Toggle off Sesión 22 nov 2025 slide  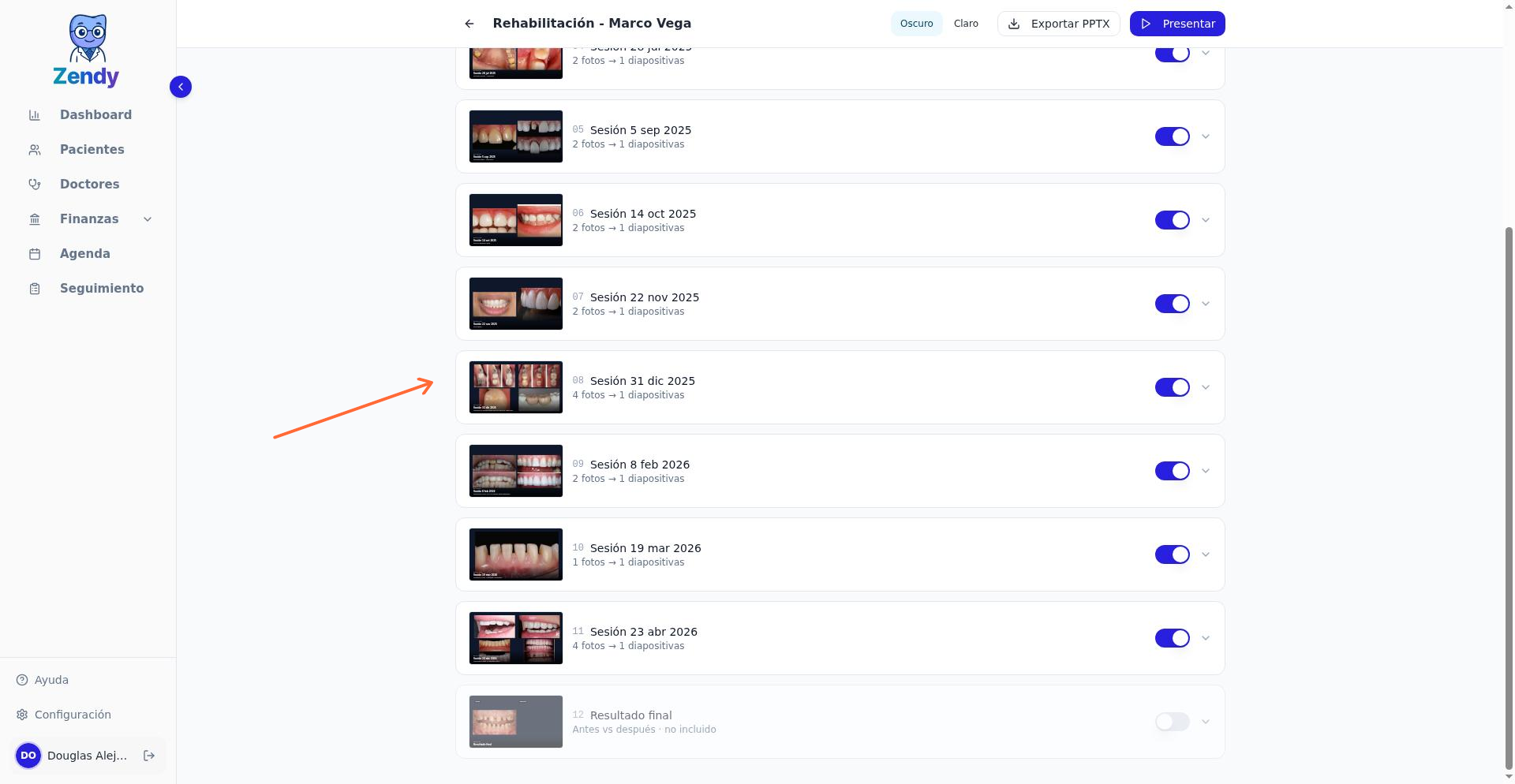[x=1172, y=304]
